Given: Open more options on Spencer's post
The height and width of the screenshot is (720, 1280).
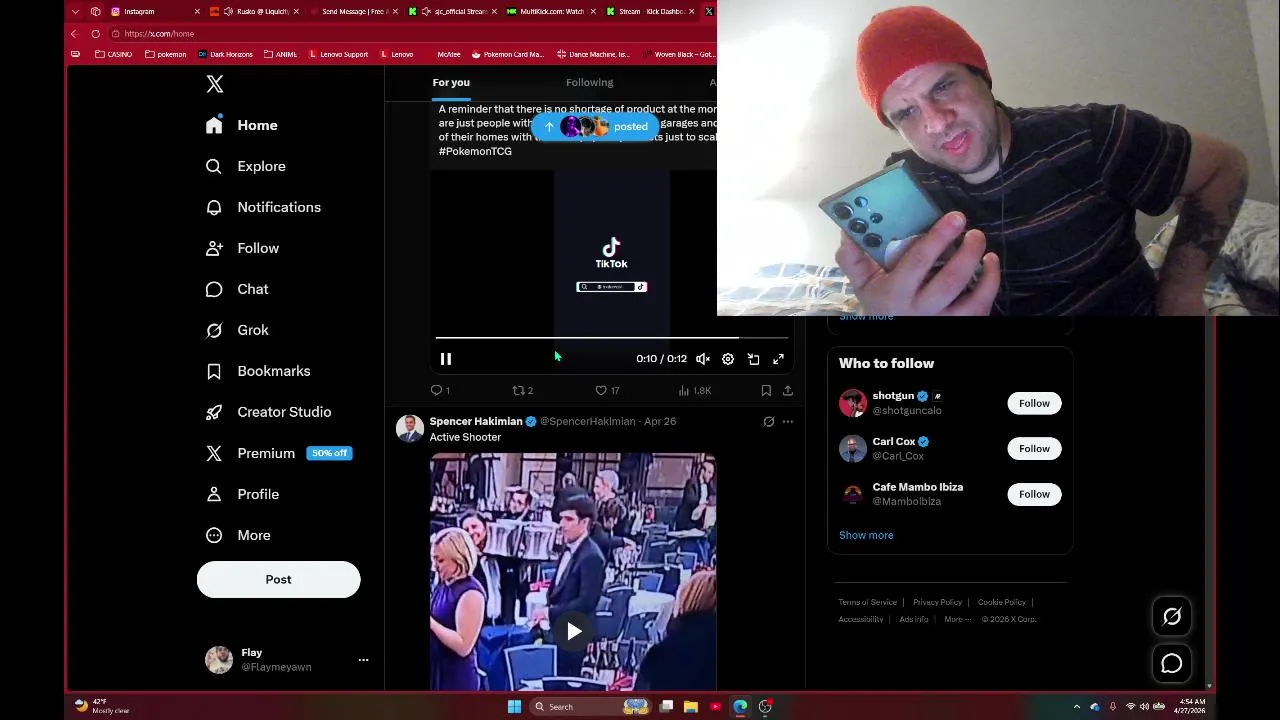Looking at the screenshot, I should coord(788,422).
